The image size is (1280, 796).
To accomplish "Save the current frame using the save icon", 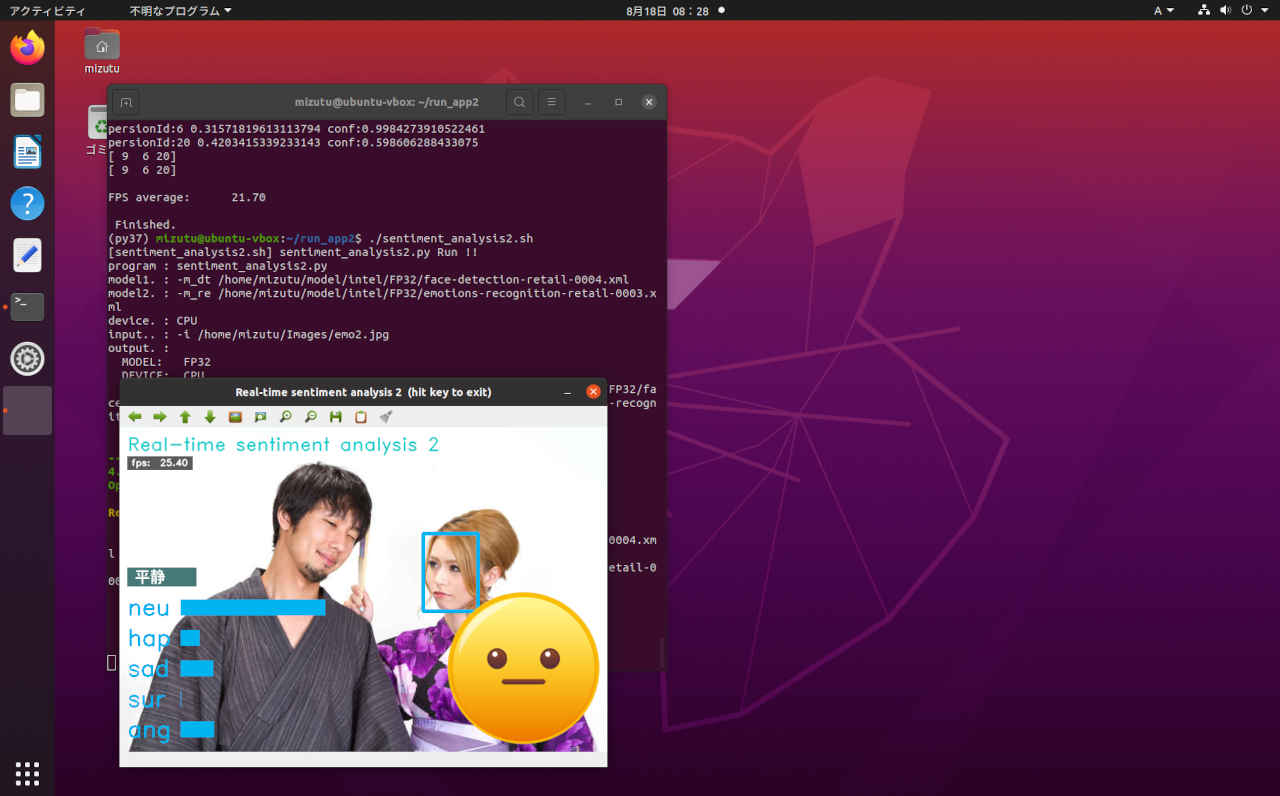I will [x=335, y=417].
